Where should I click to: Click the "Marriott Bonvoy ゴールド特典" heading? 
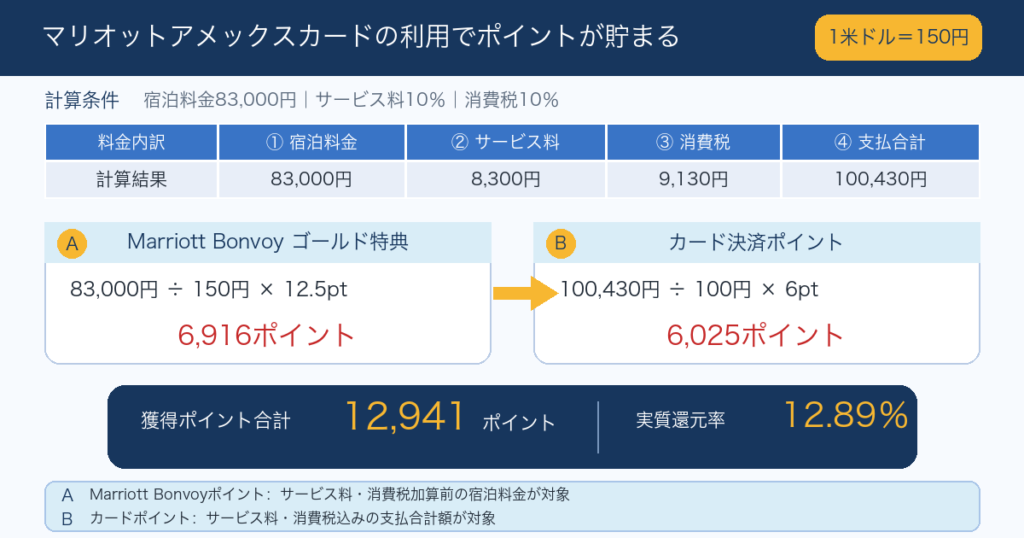pyautogui.click(x=268, y=242)
